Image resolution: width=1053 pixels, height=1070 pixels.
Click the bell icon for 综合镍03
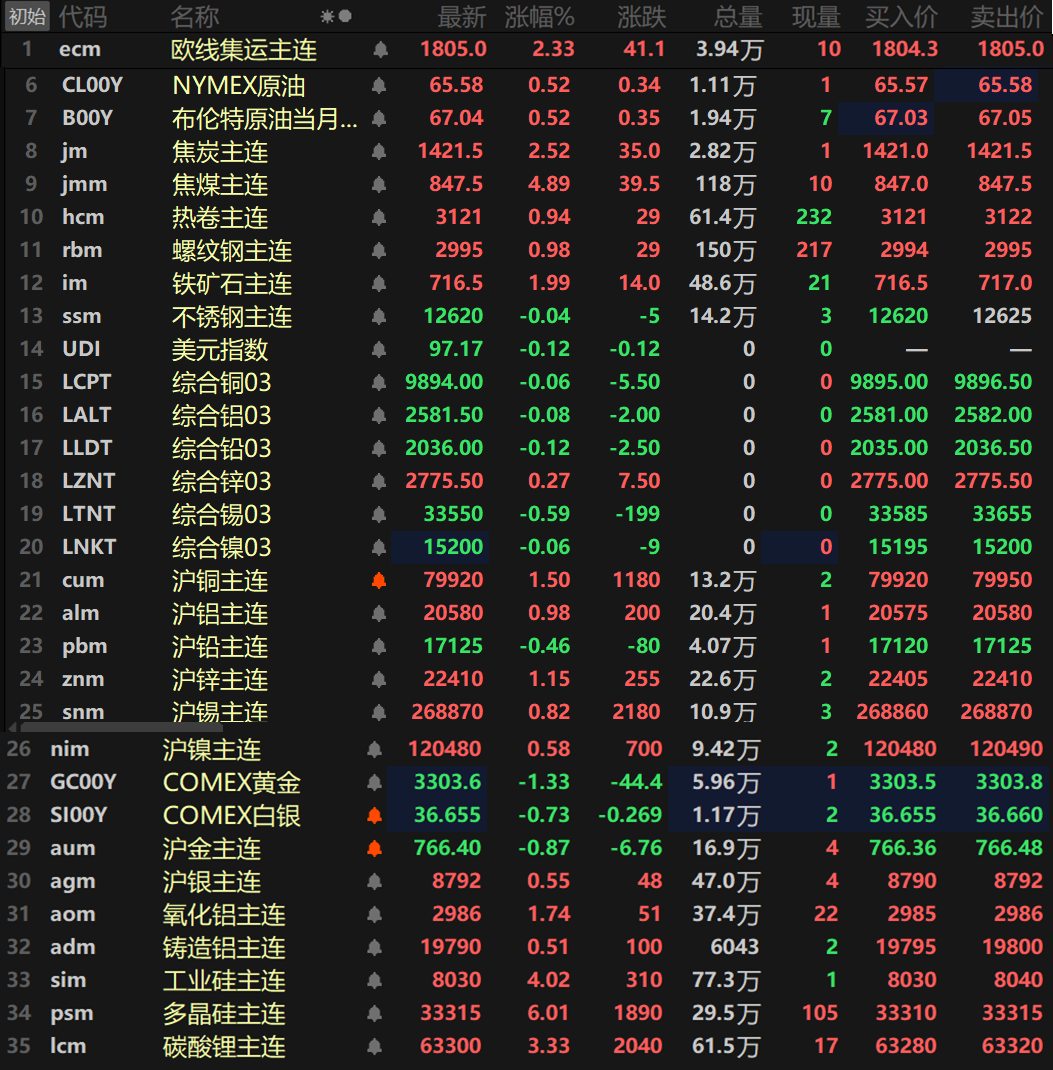point(379,547)
